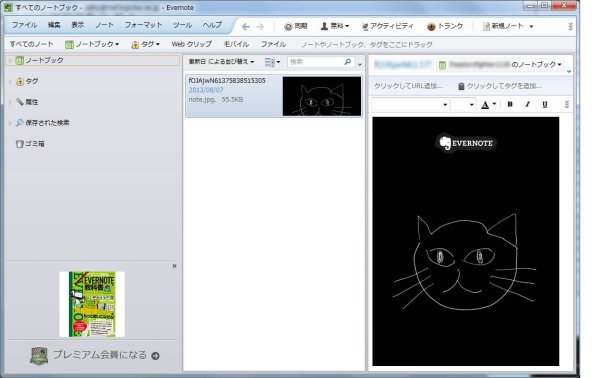Open the font color picker
This screenshot has width=601, height=378.
(488, 104)
